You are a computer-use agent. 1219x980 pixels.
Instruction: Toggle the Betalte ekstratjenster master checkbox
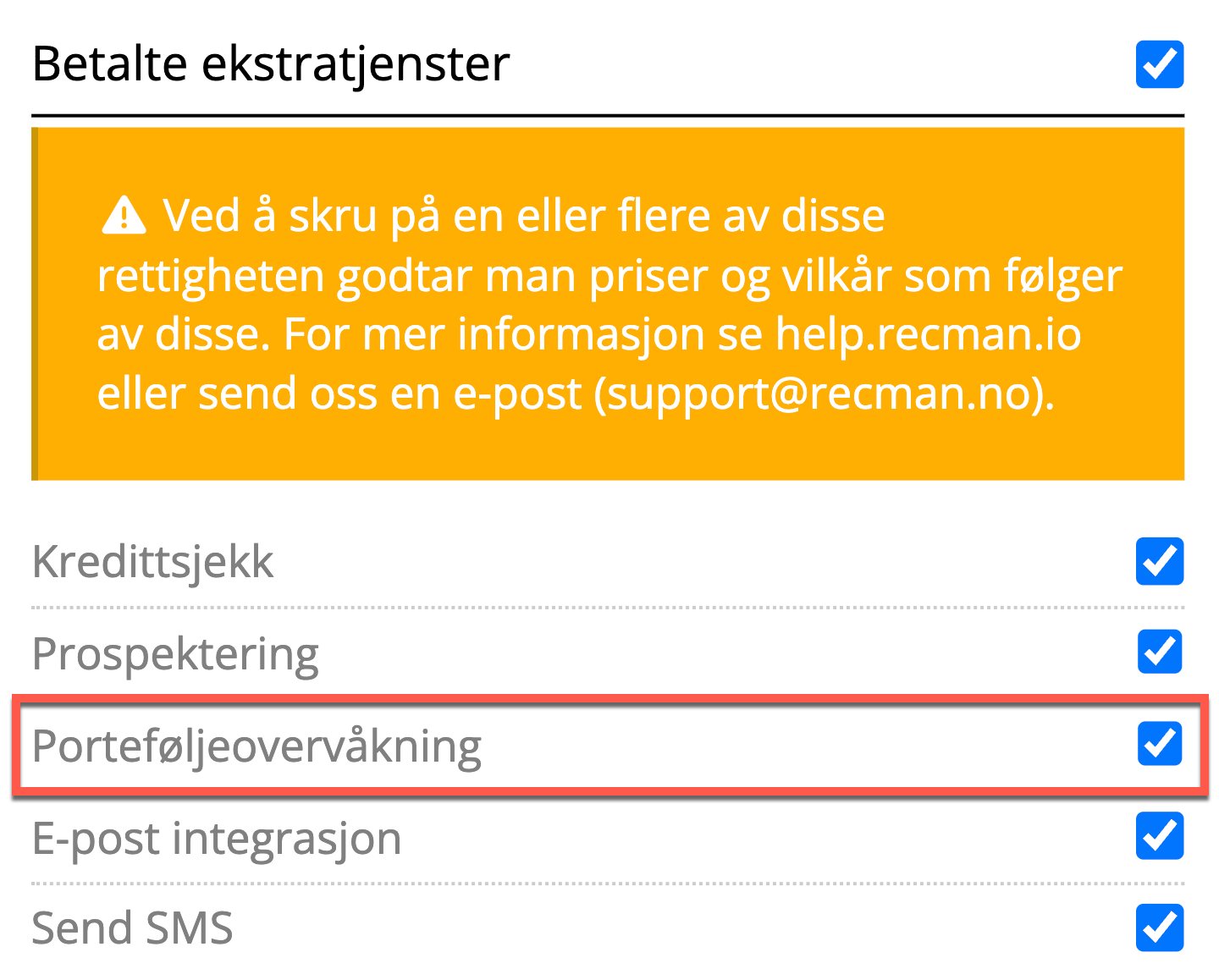tap(1159, 64)
